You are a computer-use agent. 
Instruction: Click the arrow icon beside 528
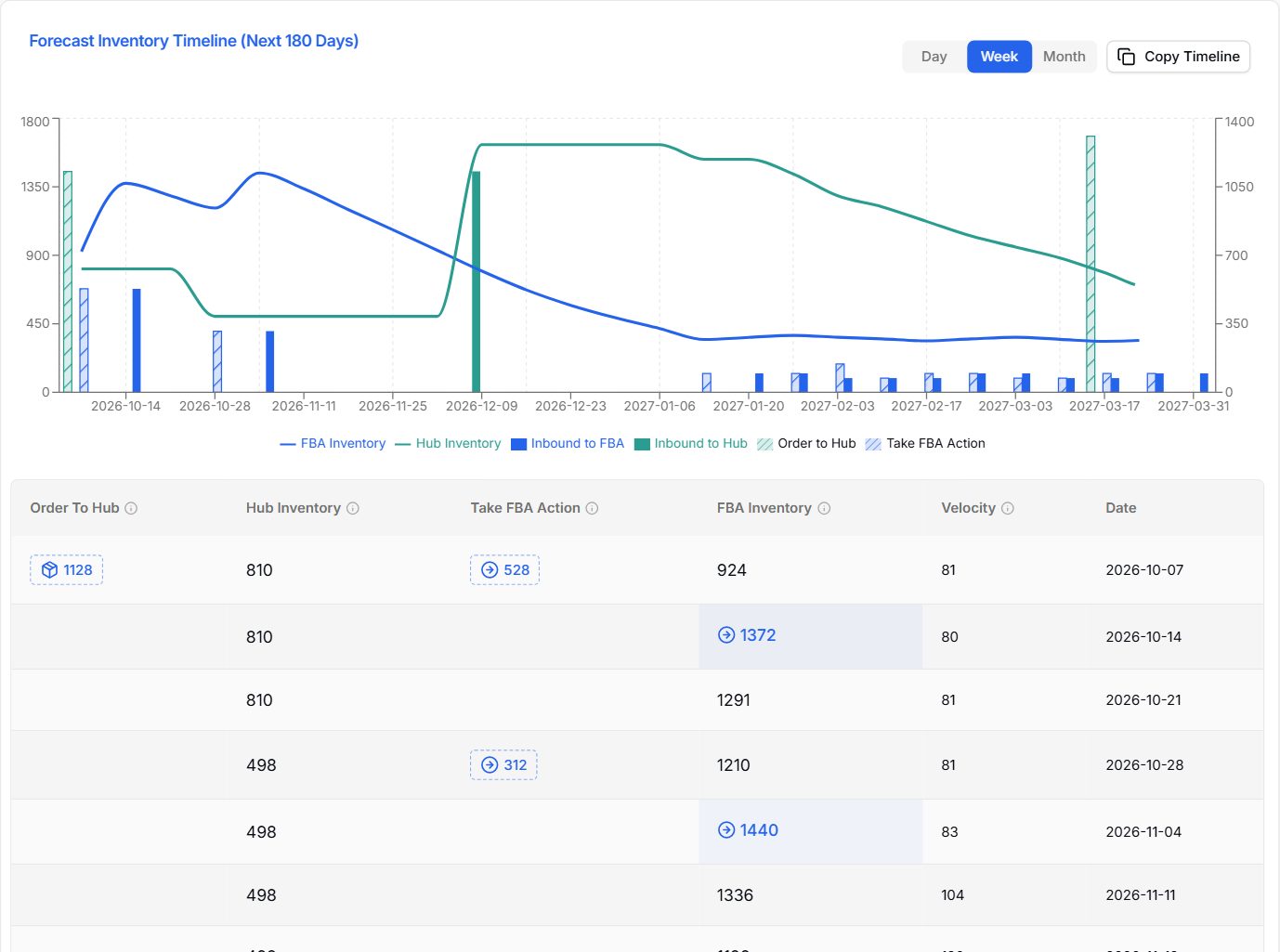click(x=490, y=570)
